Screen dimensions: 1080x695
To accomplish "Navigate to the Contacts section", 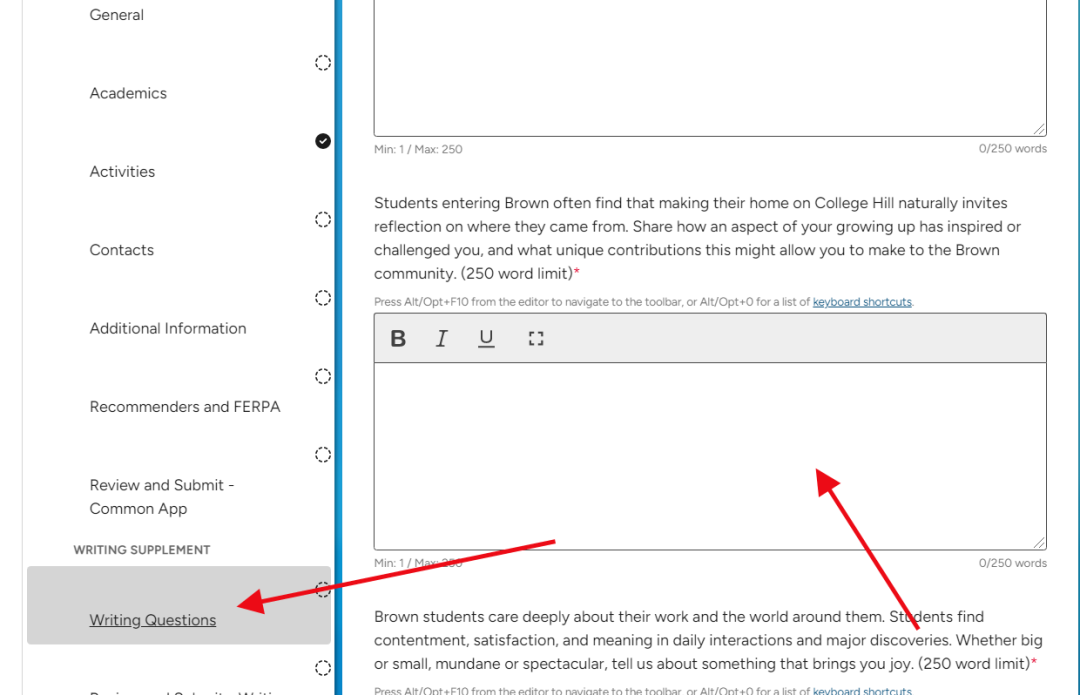I will pos(121,250).
